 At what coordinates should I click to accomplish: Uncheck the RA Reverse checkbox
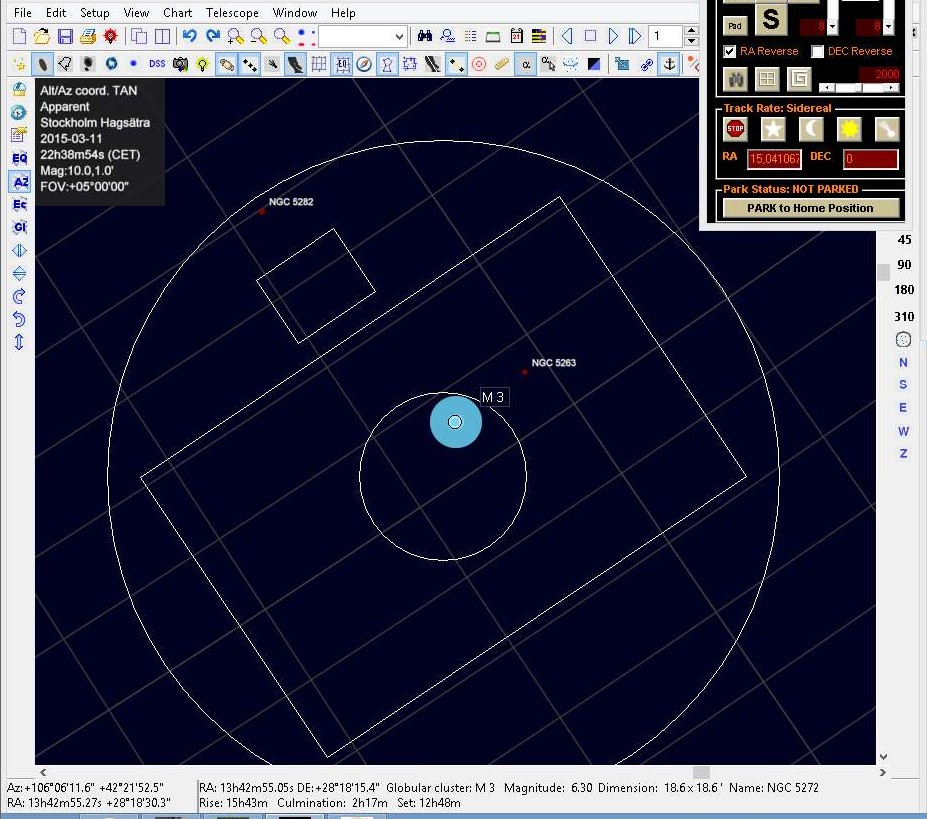click(x=730, y=51)
